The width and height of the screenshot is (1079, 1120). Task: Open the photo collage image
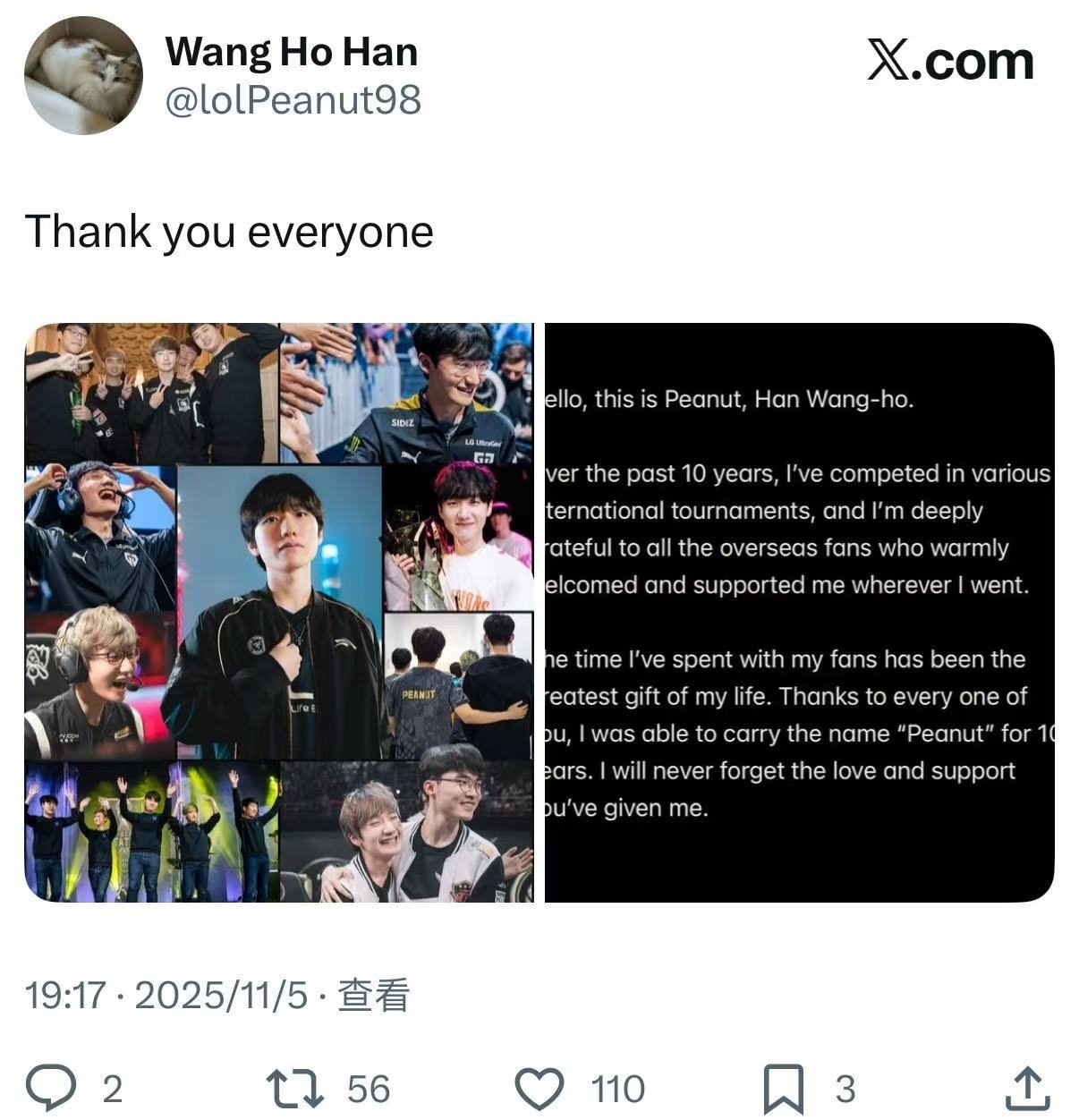pos(278,613)
